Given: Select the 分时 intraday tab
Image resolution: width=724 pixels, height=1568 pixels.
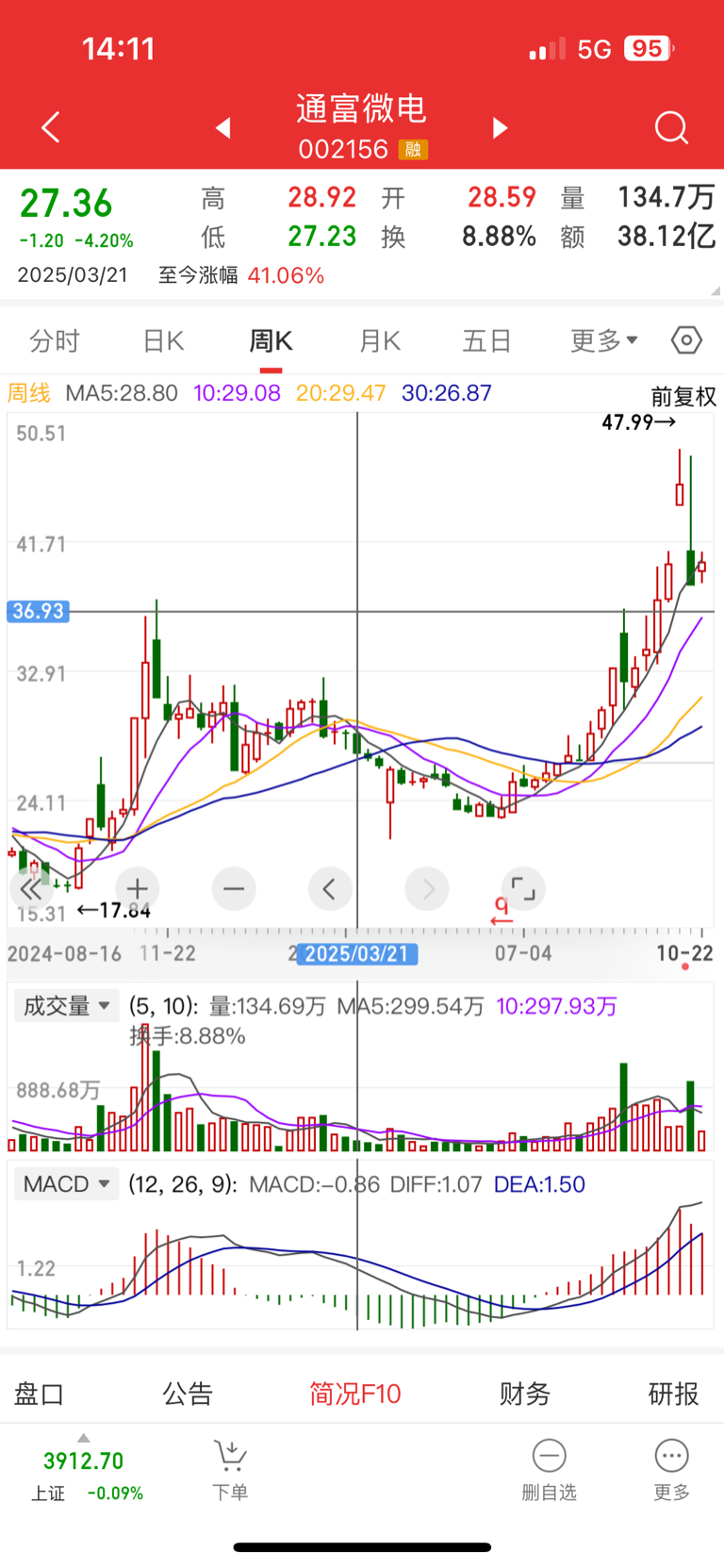Looking at the screenshot, I should point(55,340).
